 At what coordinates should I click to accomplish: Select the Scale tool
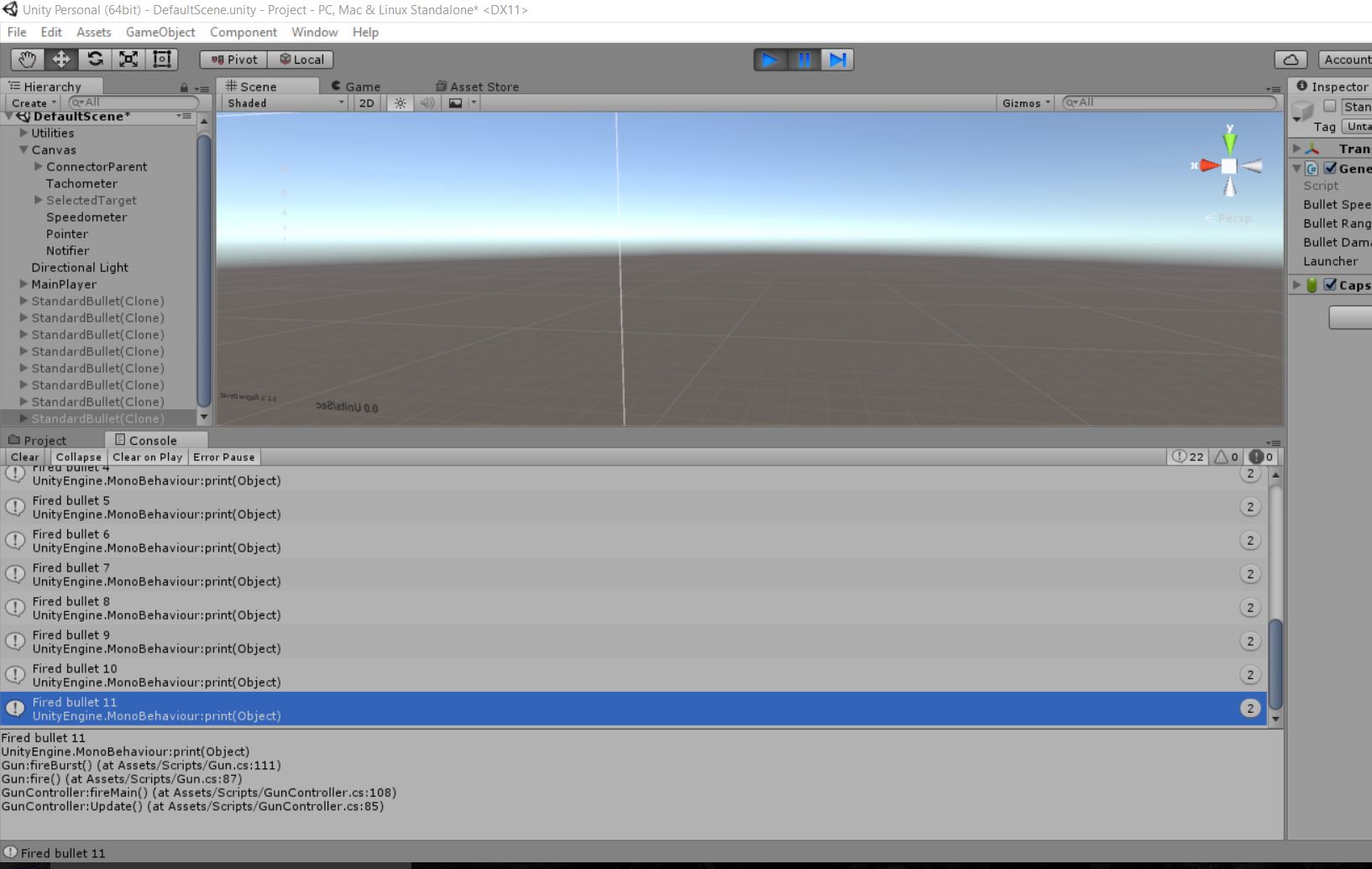(x=128, y=59)
